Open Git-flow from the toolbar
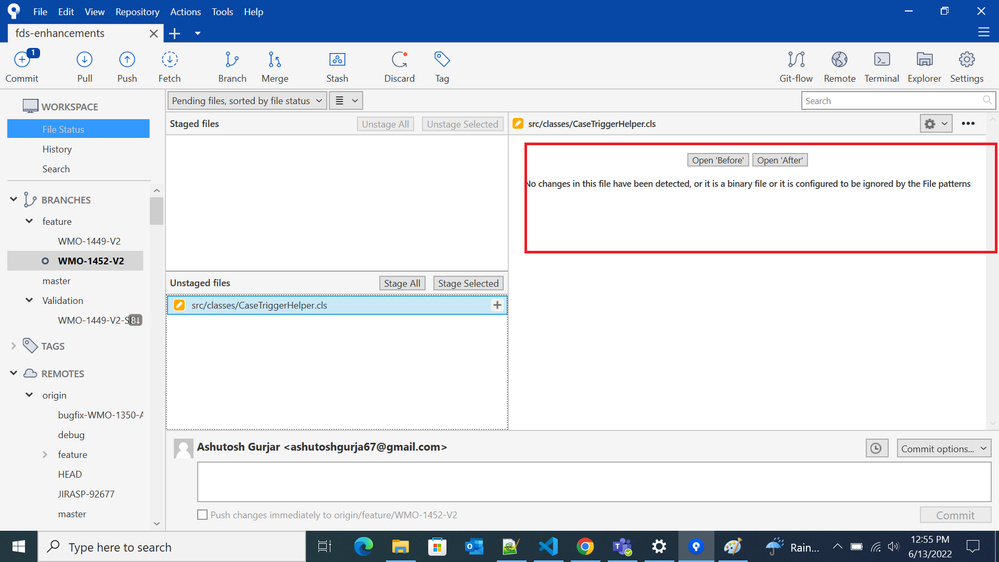Viewport: 999px width, 562px height. [x=796, y=66]
